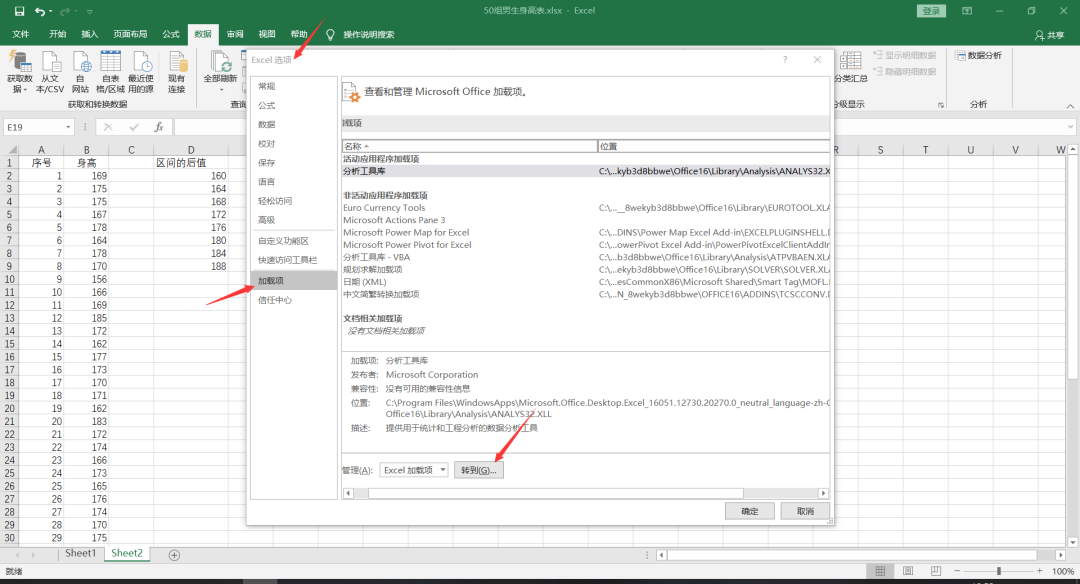Collapse the ribbon with the caret arrow
Screen dimensions: 1080x584
tap(1070, 105)
